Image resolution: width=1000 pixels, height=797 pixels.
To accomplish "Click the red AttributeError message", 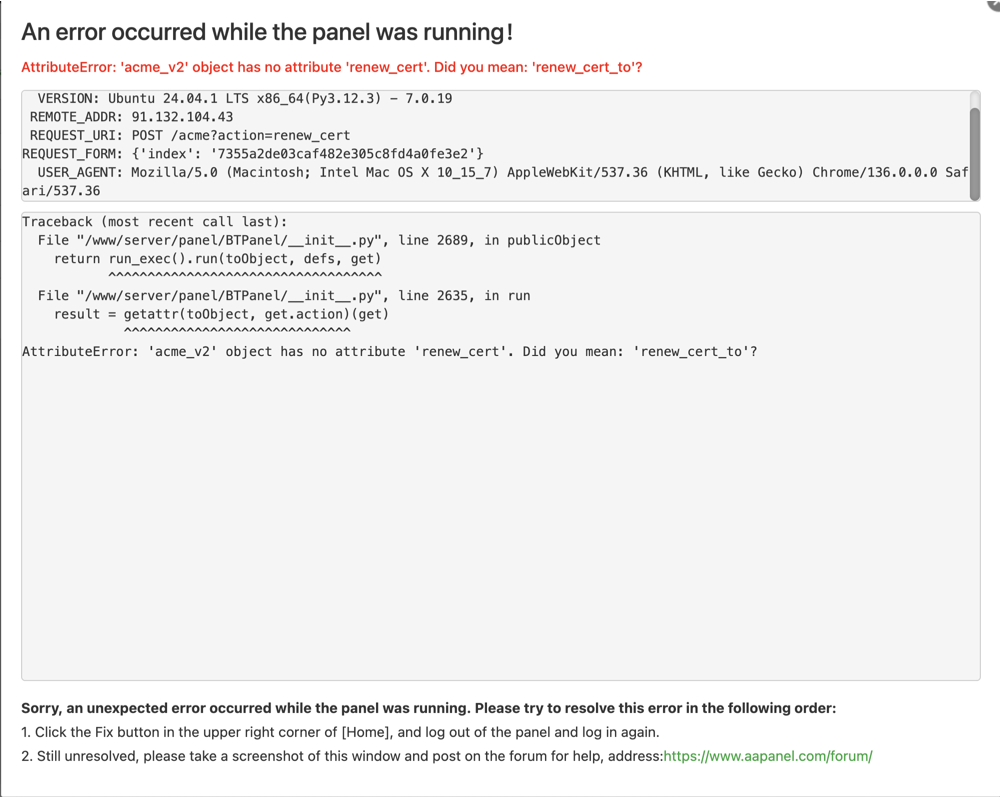I will [x=332, y=68].
